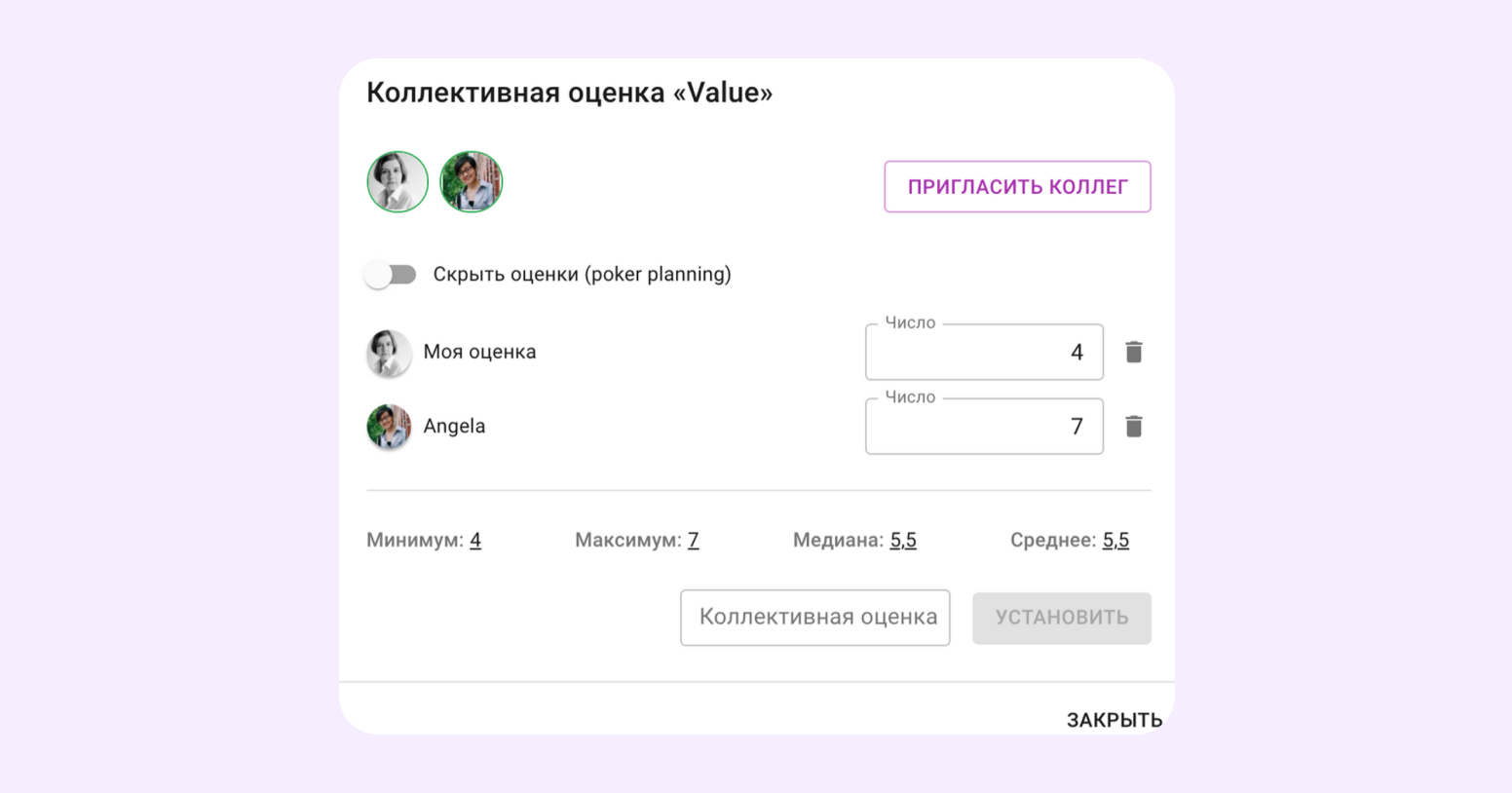1512x793 pixels.
Task: Select the minimum value 4 link
Action: click(x=475, y=541)
